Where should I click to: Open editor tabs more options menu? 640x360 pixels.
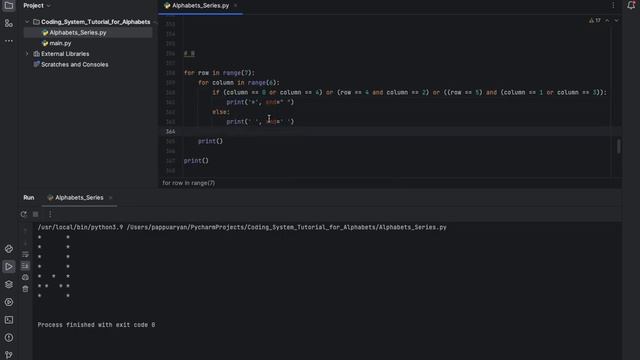[x=613, y=5]
